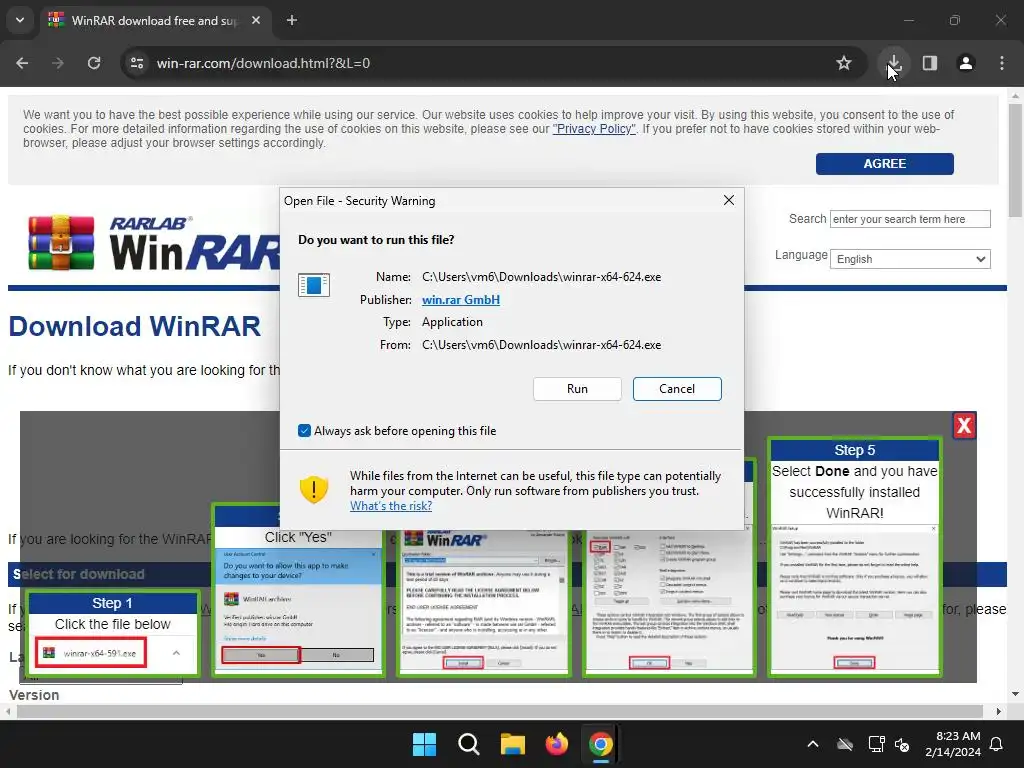Image resolution: width=1024 pixels, height=768 pixels.
Task: Reload the win-rar.com page
Action: (94, 63)
